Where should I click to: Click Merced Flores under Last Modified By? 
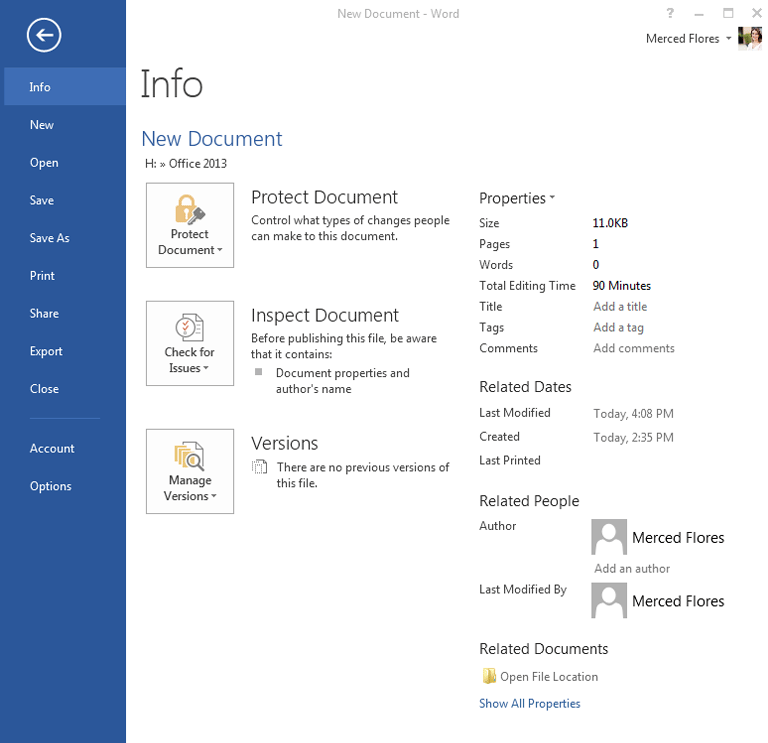pos(678,601)
